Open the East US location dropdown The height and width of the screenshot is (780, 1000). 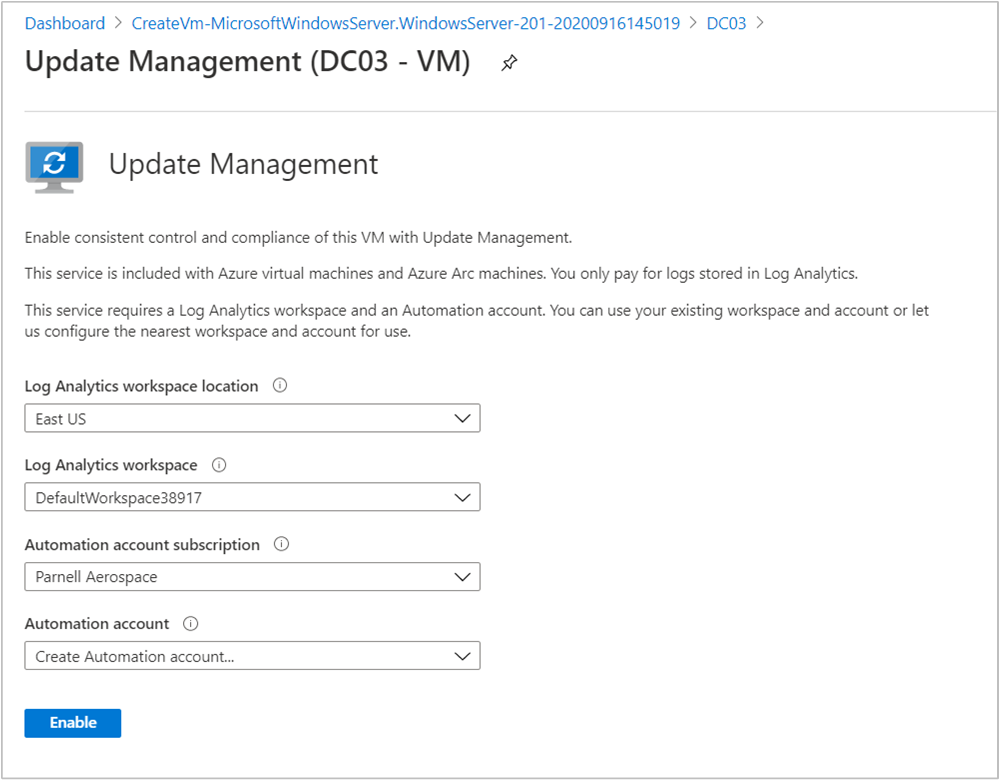pos(252,418)
